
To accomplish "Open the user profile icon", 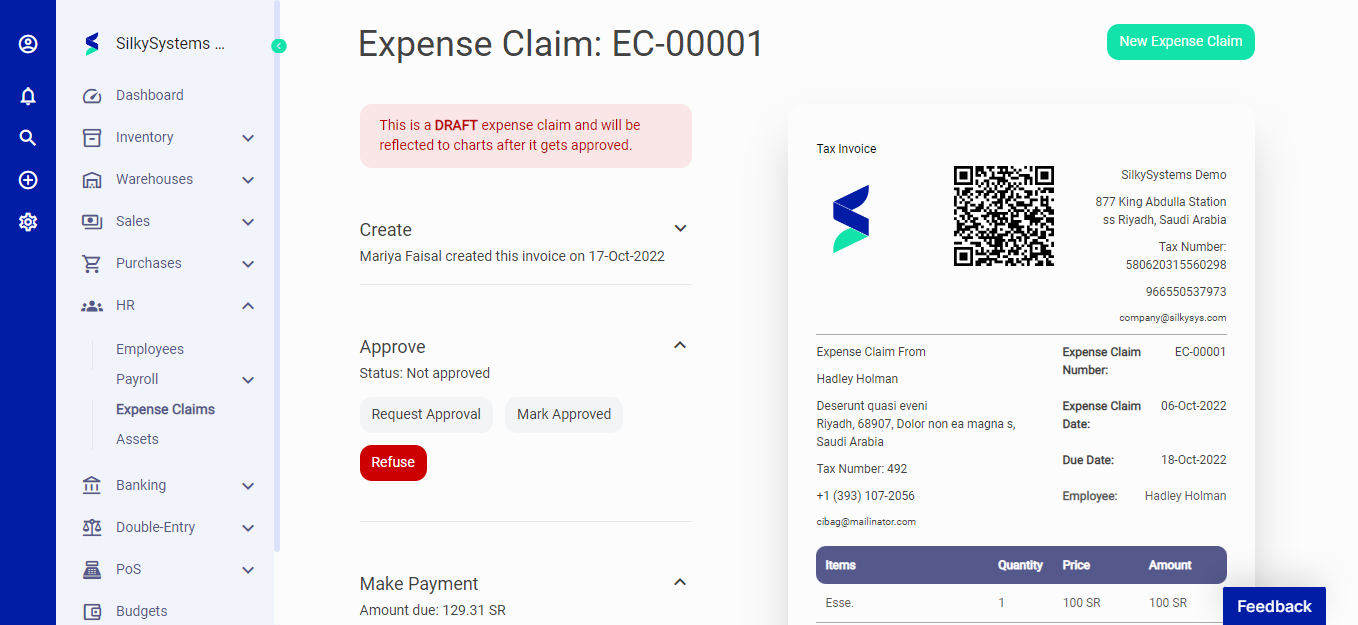I will tap(28, 44).
